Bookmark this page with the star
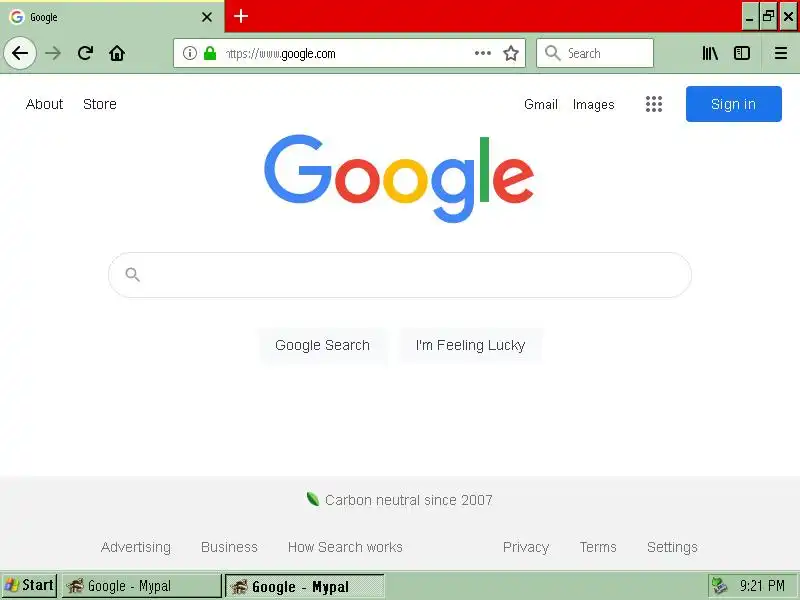The image size is (800, 600). (511, 53)
